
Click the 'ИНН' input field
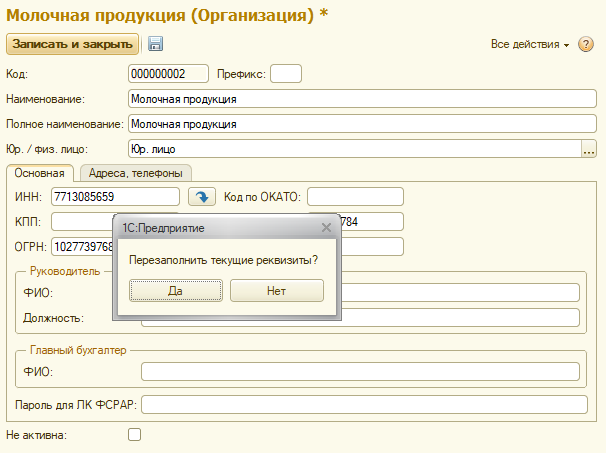[x=115, y=197]
